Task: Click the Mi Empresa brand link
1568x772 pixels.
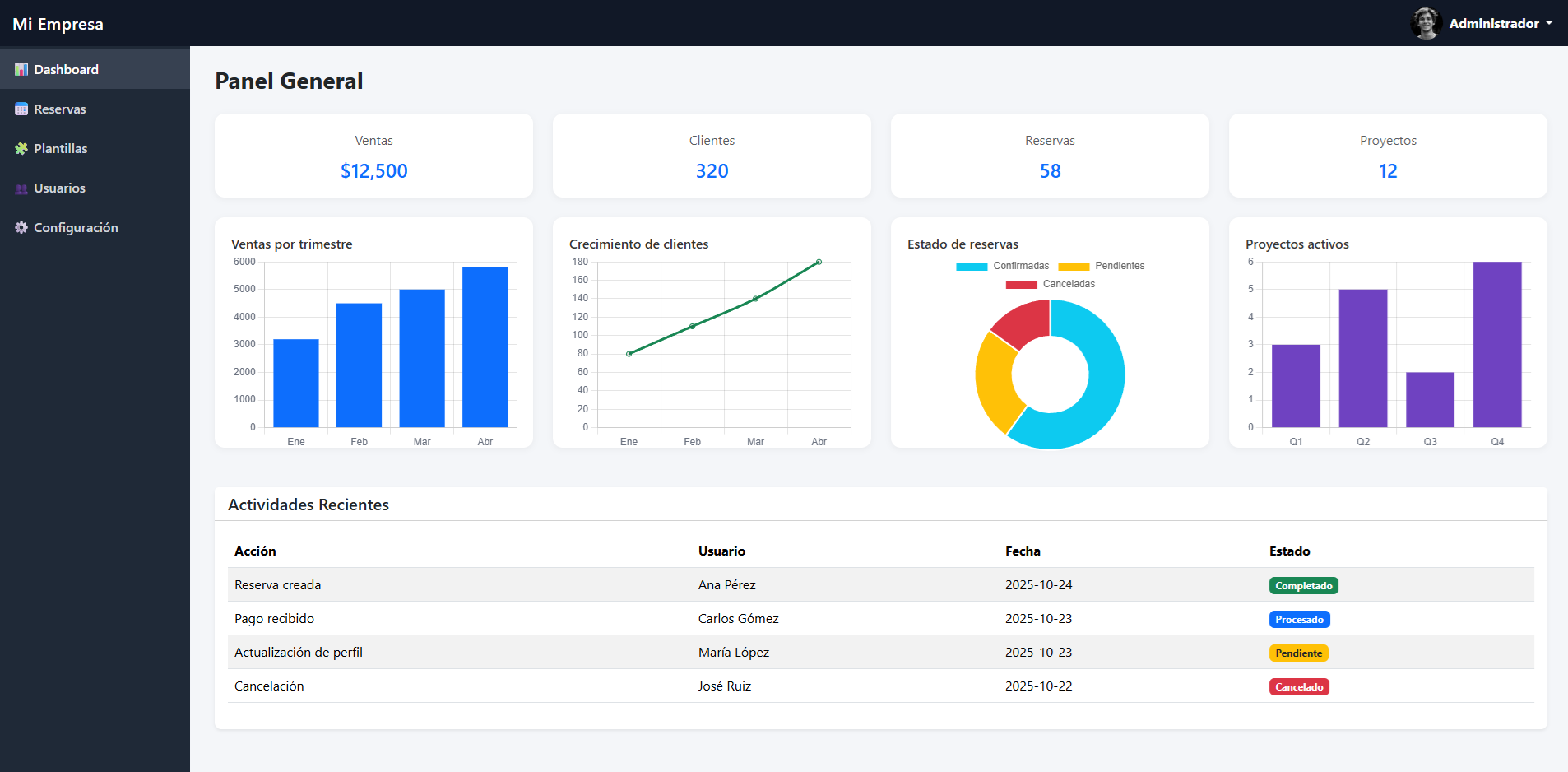Action: [58, 24]
